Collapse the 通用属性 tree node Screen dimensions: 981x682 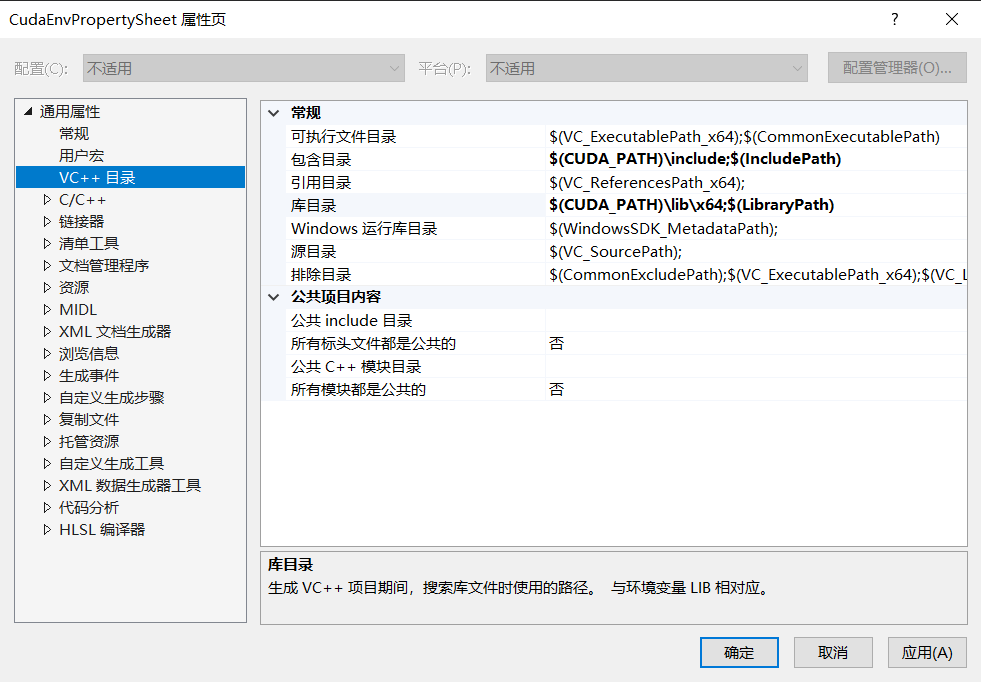click(28, 111)
